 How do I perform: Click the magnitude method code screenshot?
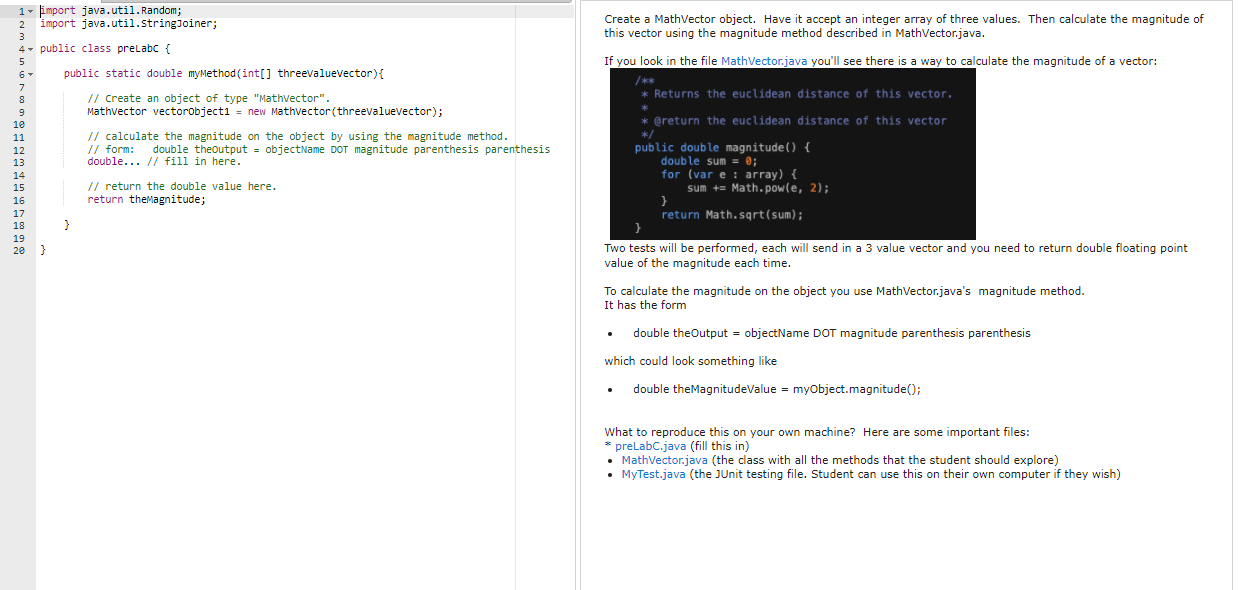(793, 152)
